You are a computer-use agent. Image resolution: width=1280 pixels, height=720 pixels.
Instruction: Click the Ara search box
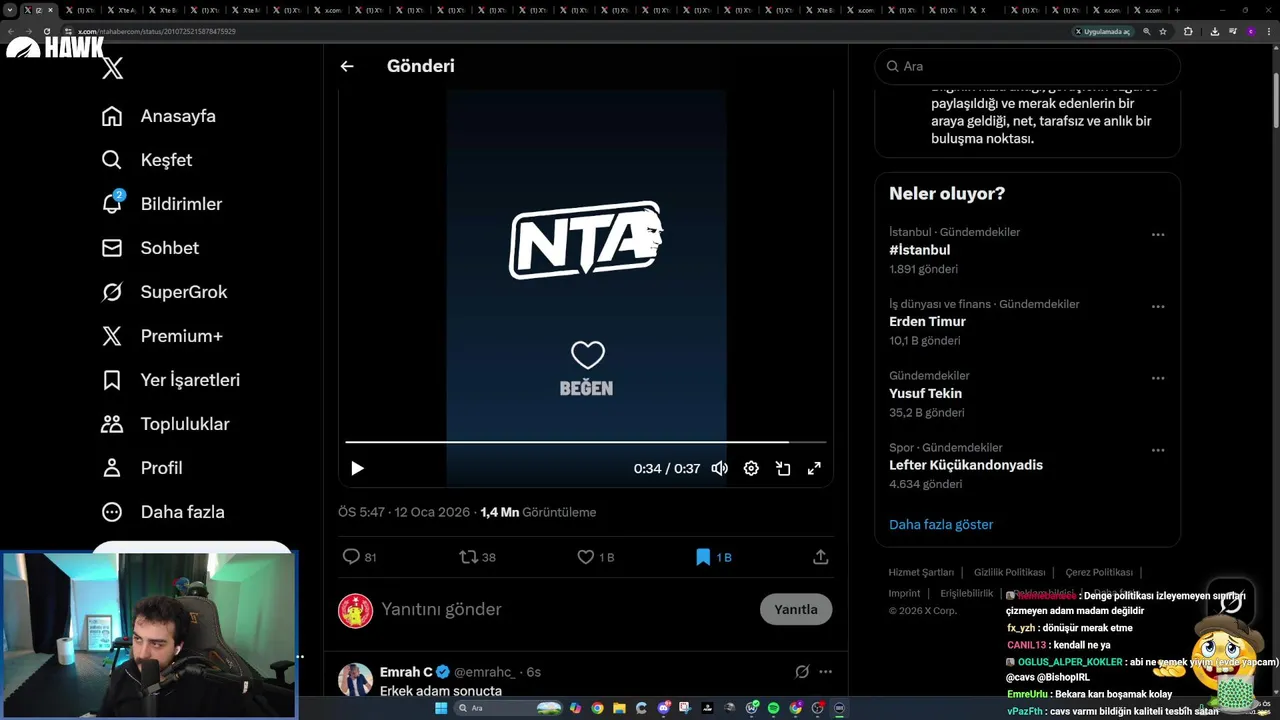point(1028,66)
